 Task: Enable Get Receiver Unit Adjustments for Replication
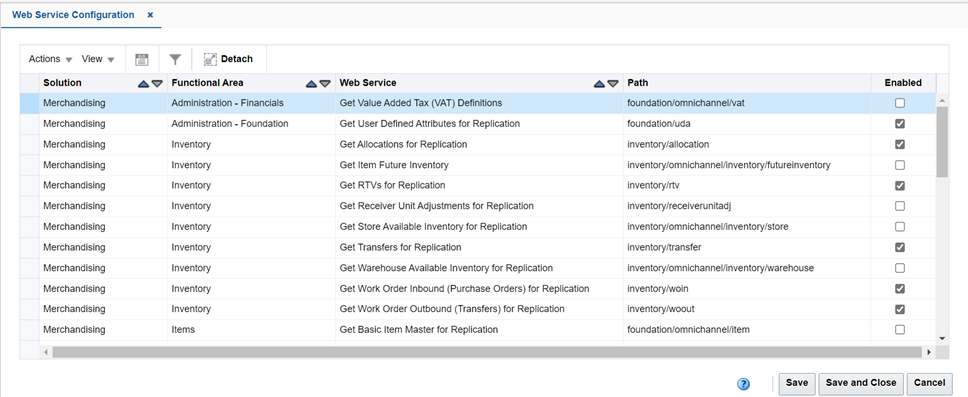(900, 206)
